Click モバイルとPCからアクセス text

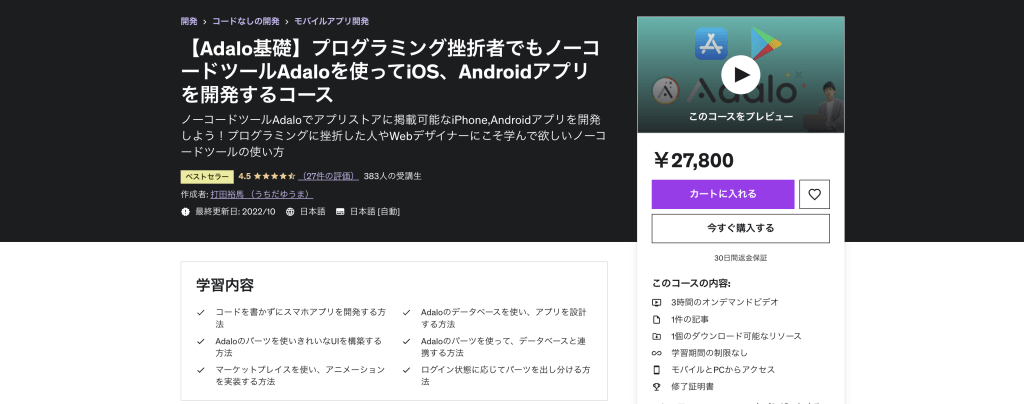click(723, 369)
